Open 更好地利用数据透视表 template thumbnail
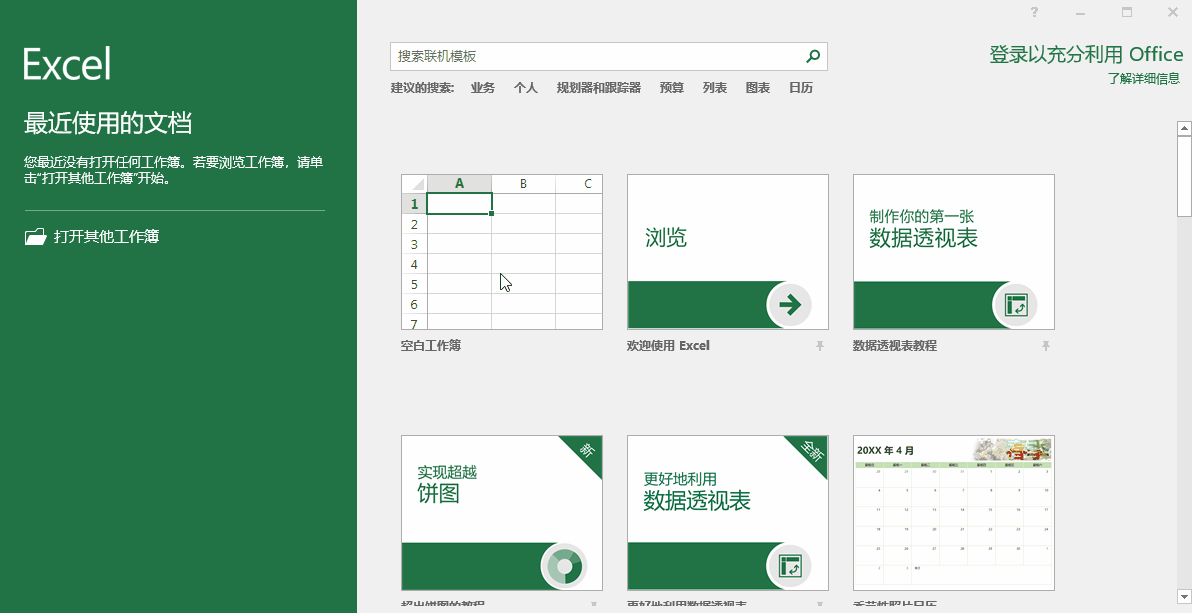Viewport: 1192px width, 613px height. (728, 513)
